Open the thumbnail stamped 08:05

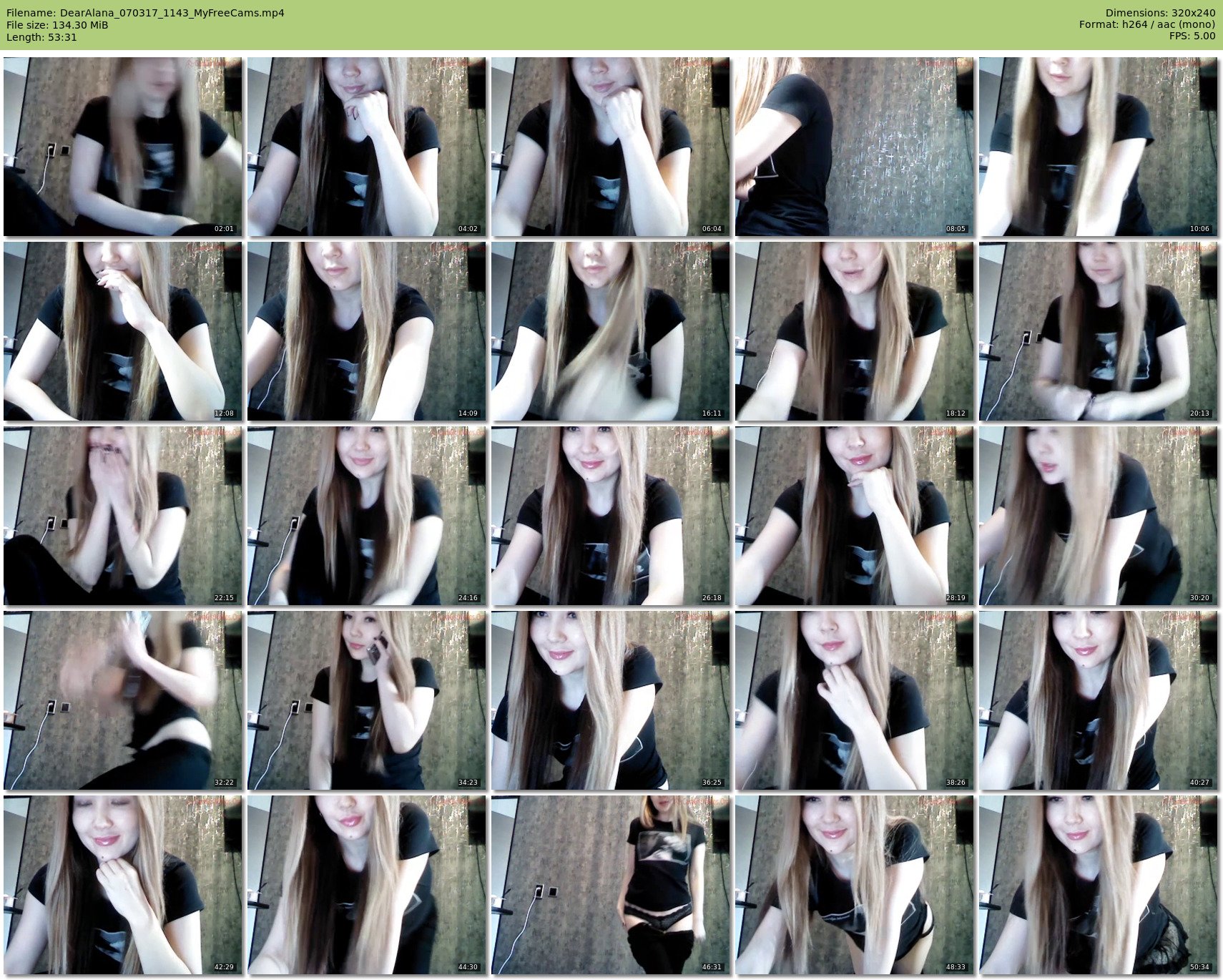tap(855, 147)
